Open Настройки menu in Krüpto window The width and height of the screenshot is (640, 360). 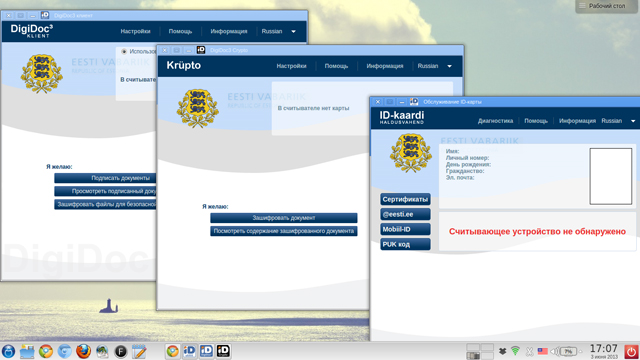pyautogui.click(x=291, y=66)
